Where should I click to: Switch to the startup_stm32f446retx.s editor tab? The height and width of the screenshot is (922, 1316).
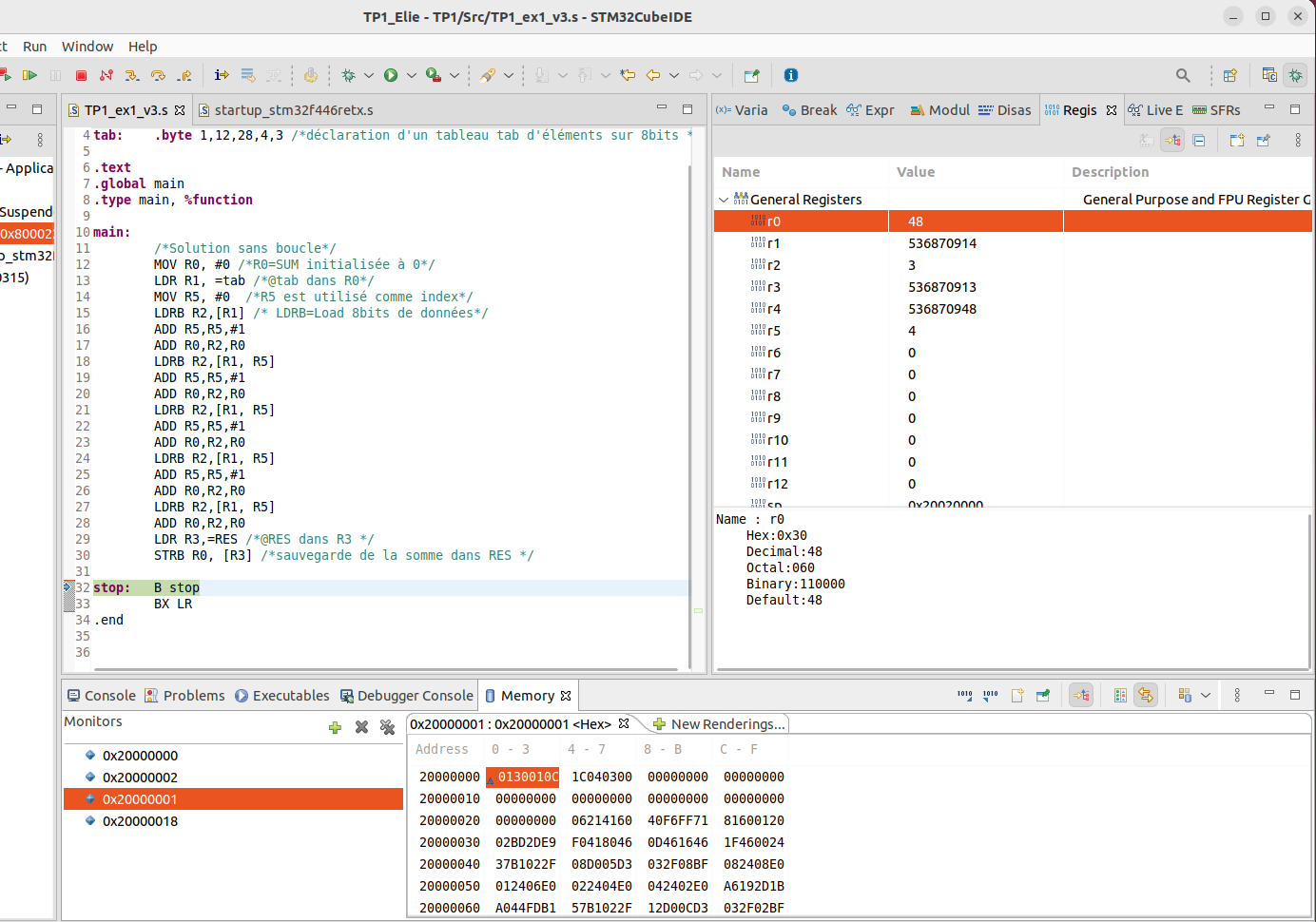pos(293,110)
